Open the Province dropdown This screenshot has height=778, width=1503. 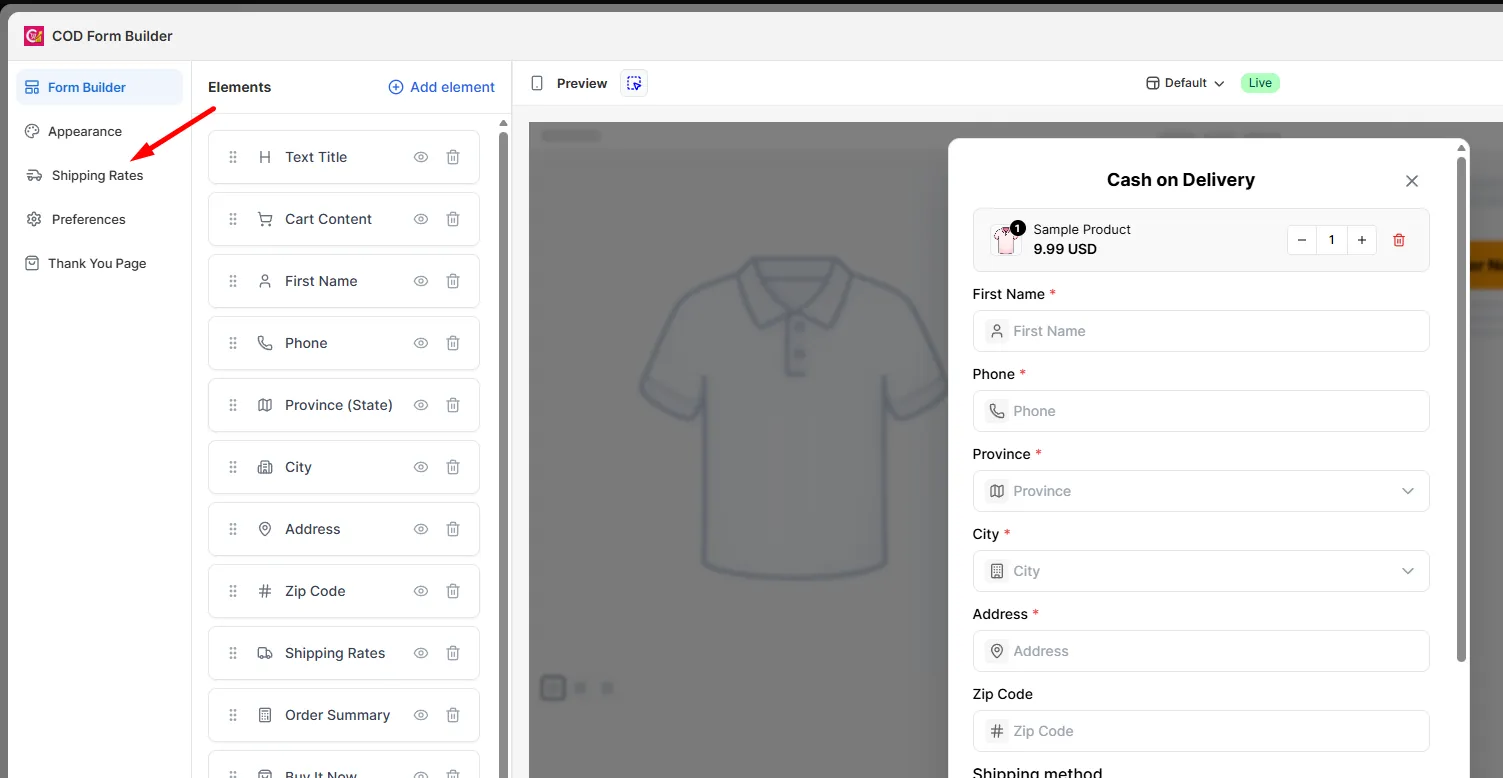pyautogui.click(x=1201, y=491)
